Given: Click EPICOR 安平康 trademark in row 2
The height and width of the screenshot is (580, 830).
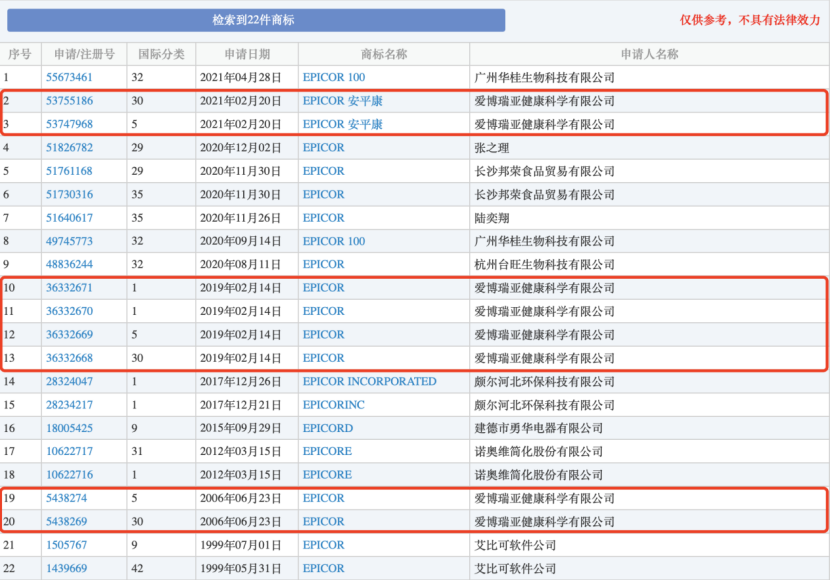Looking at the screenshot, I should coord(342,101).
